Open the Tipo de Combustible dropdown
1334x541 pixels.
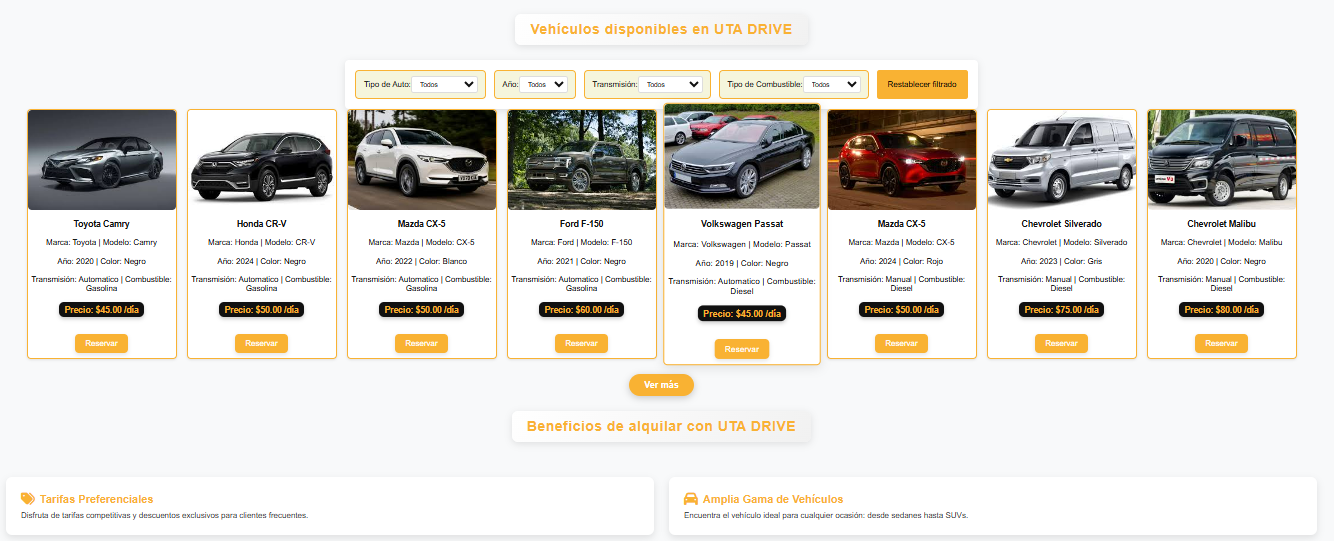click(832, 85)
